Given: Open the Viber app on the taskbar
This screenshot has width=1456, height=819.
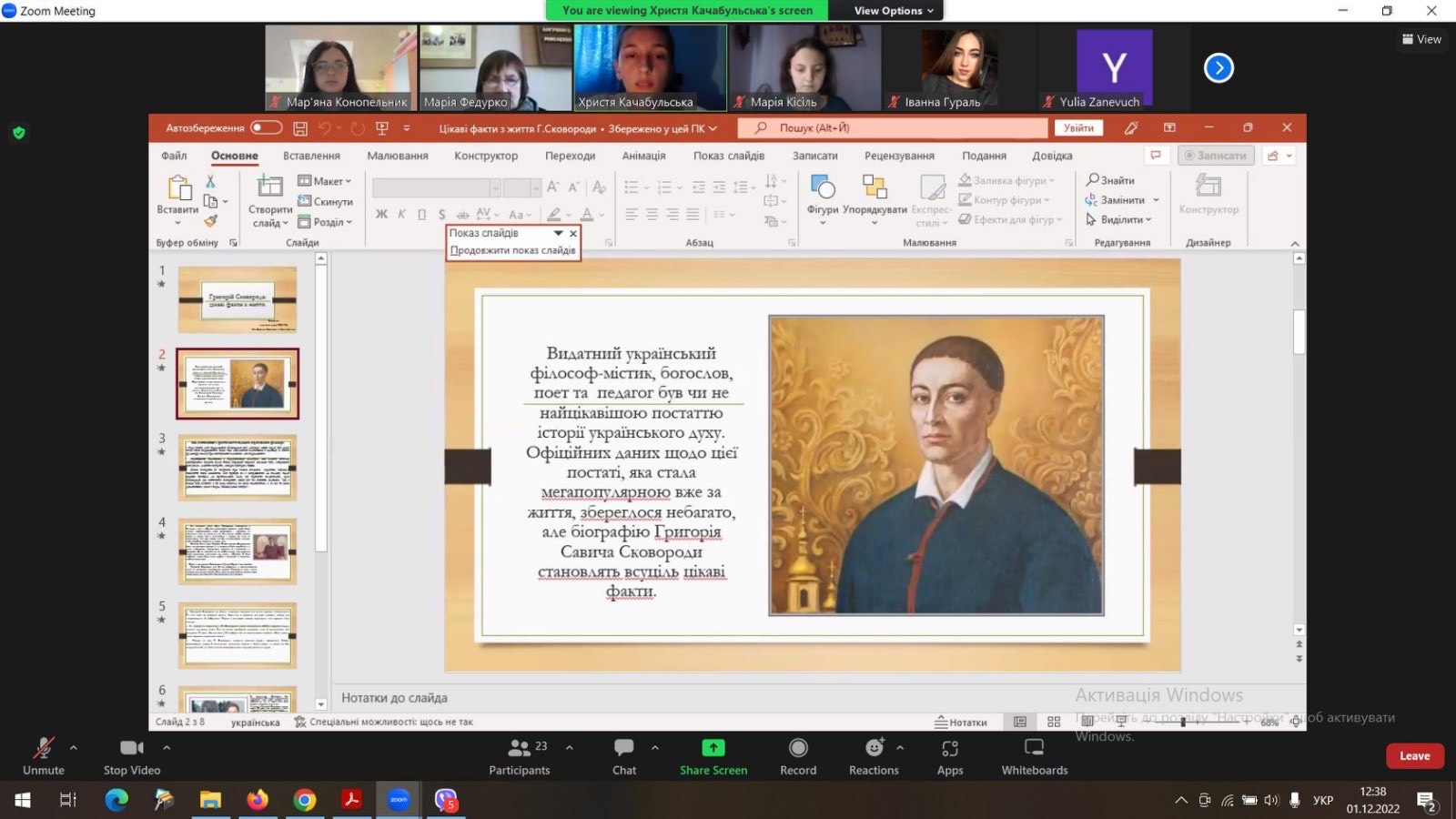Looking at the screenshot, I should (446, 800).
